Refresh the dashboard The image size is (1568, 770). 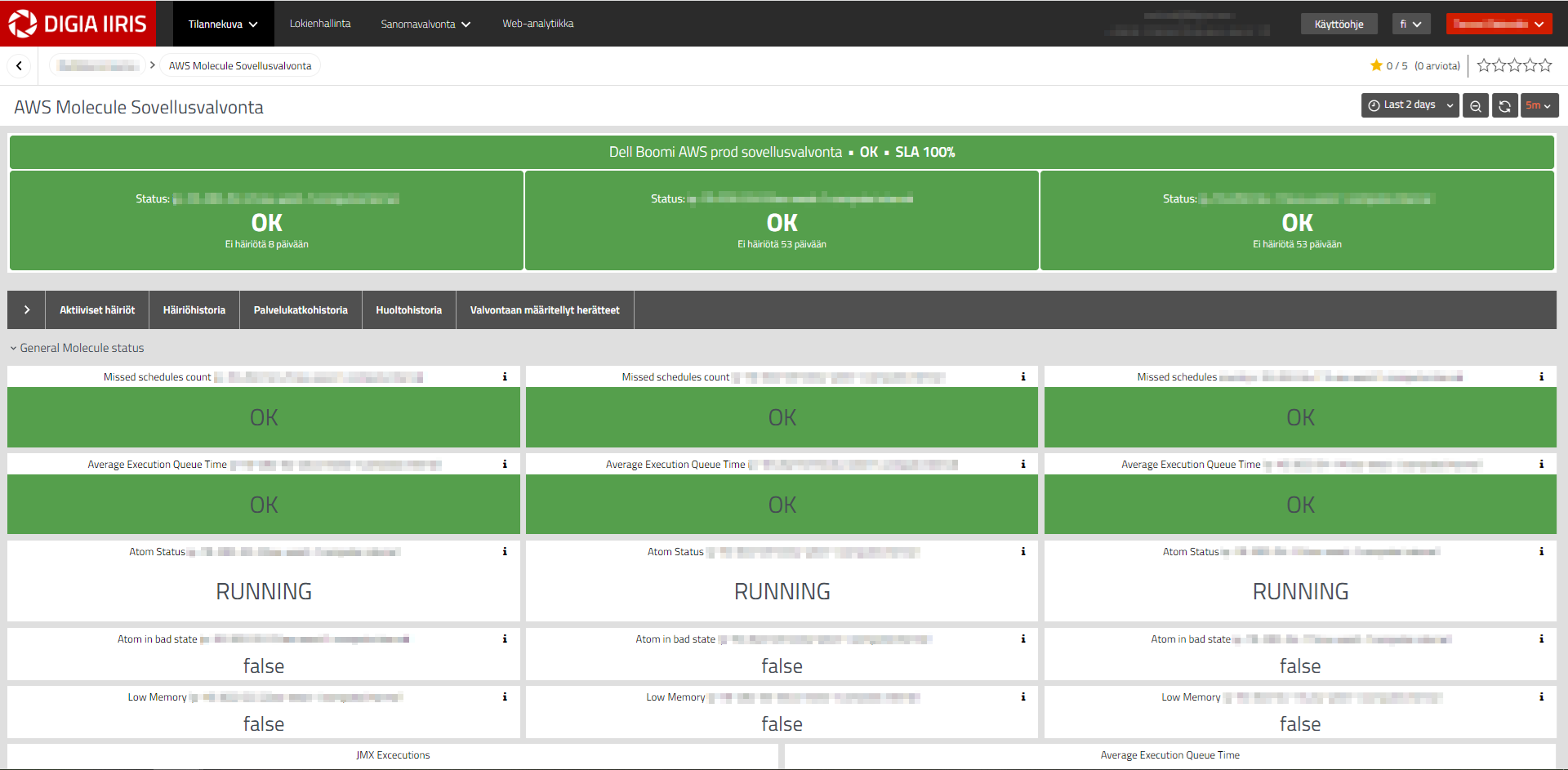click(x=1504, y=105)
